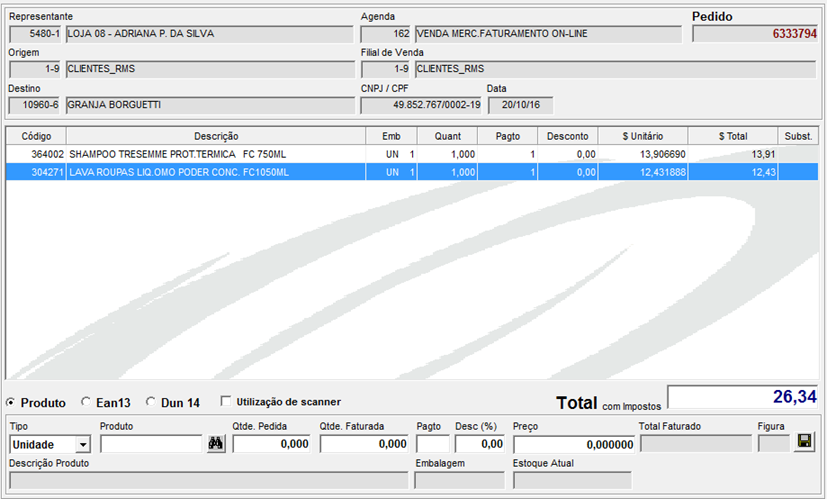This screenshot has width=827, height=499.
Task: Click the Preço input field
Action: point(574,444)
